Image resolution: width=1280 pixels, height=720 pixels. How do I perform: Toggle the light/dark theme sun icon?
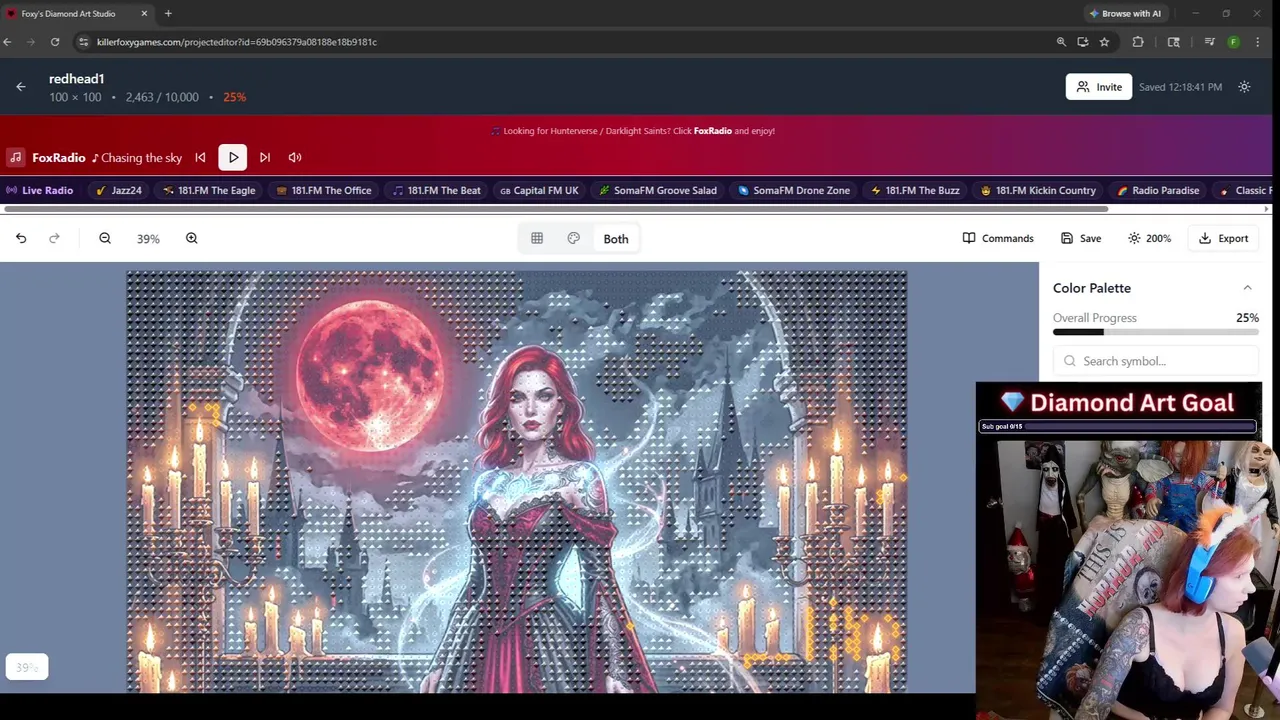[1244, 87]
